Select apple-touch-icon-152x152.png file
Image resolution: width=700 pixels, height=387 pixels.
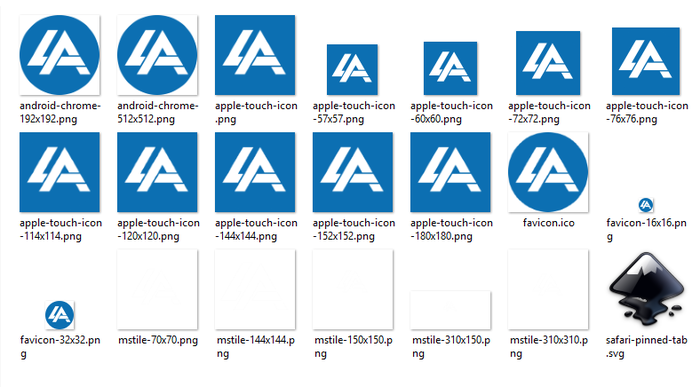tap(353, 172)
